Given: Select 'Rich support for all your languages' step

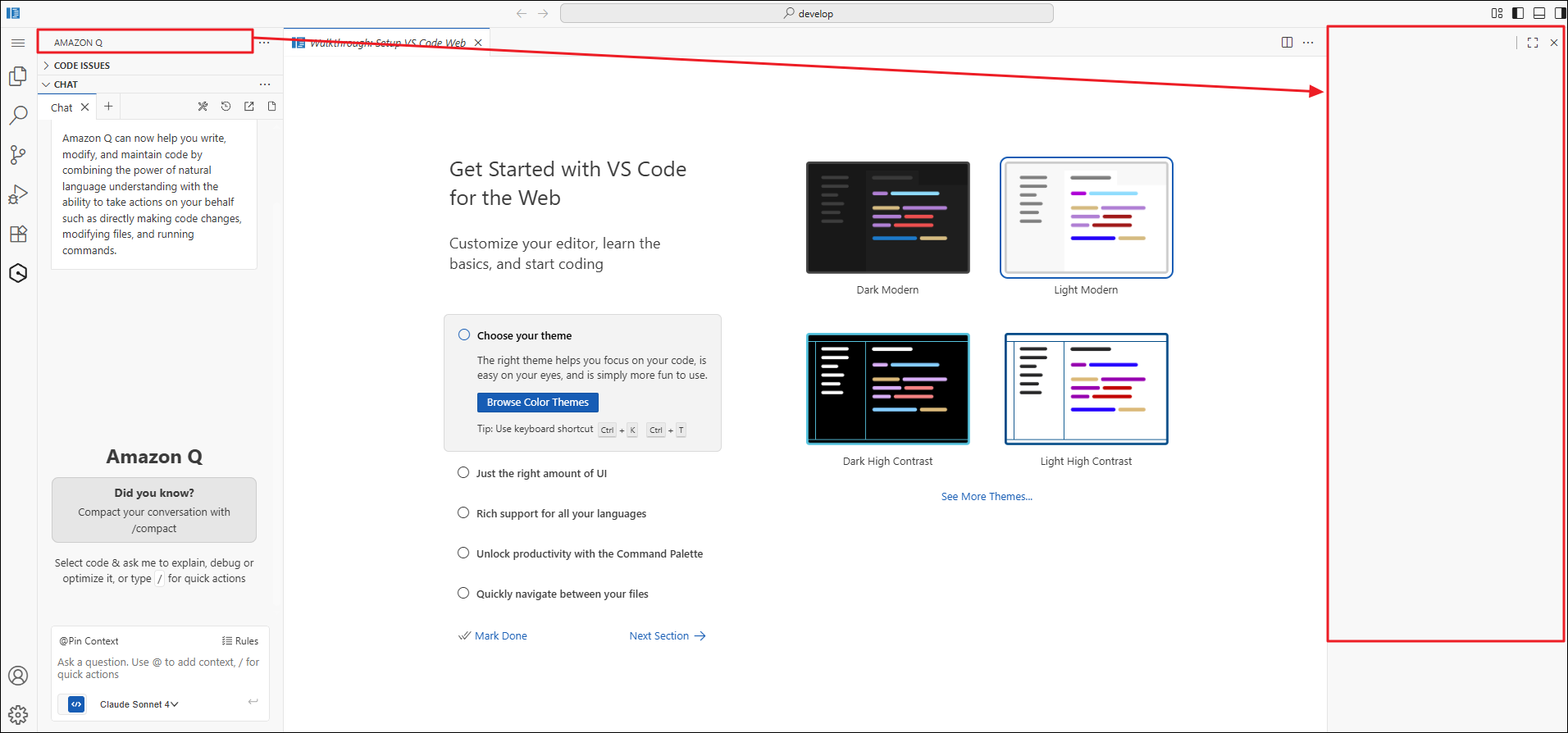Looking at the screenshot, I should (561, 513).
